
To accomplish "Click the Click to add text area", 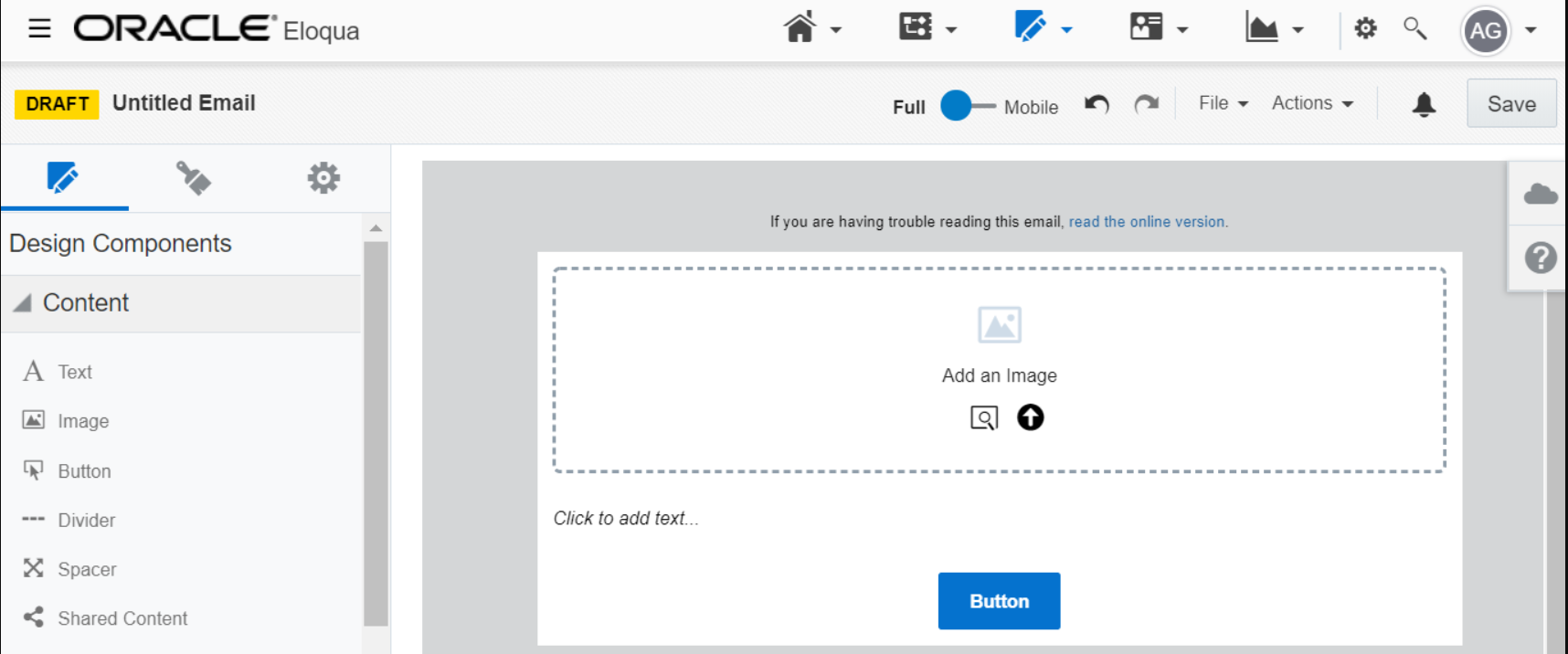I will (x=626, y=519).
